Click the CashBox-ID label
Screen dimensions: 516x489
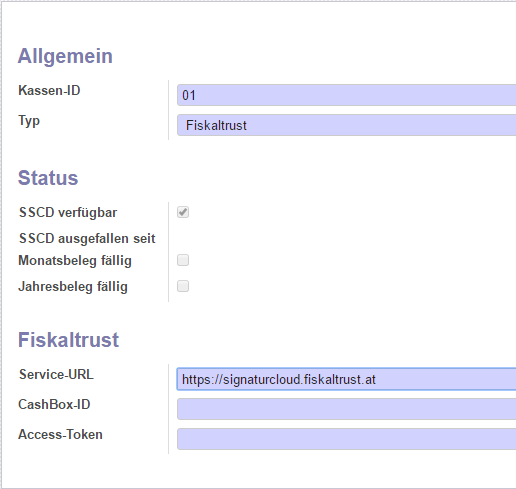(x=54, y=404)
